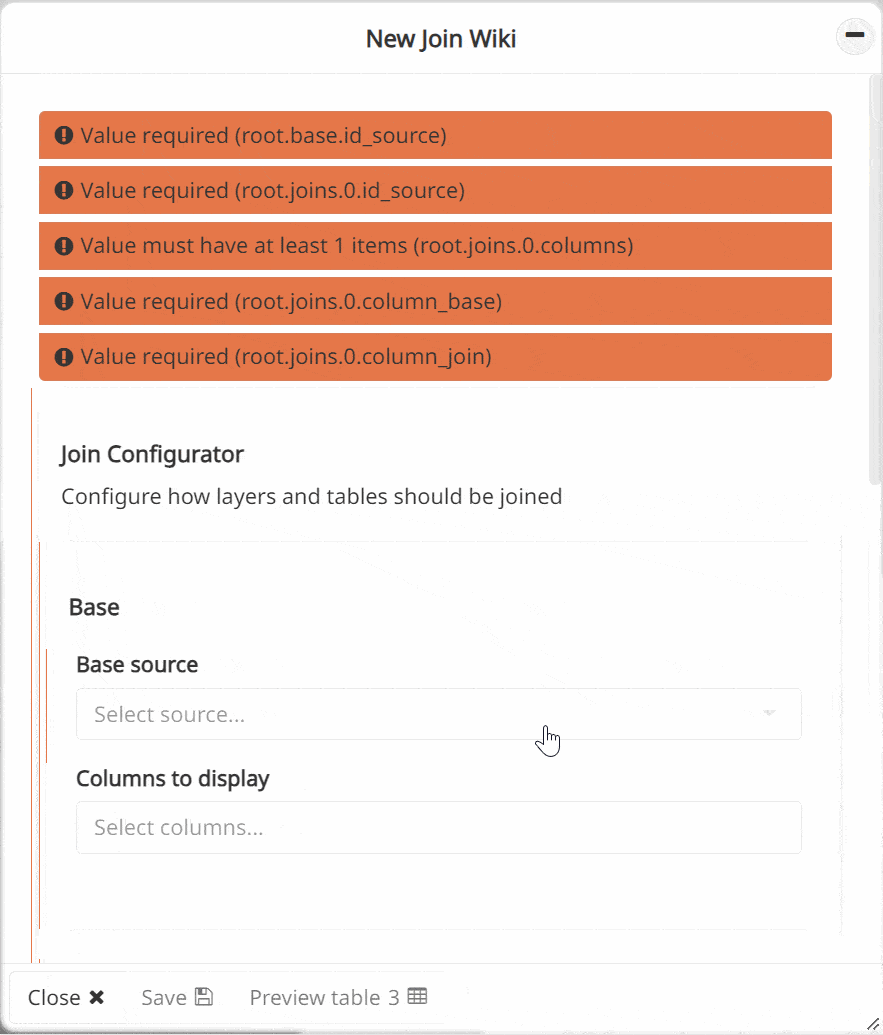Image resolution: width=883 pixels, height=1035 pixels.
Task: Click the minimize icon on New Join Wiki
Action: (x=854, y=36)
